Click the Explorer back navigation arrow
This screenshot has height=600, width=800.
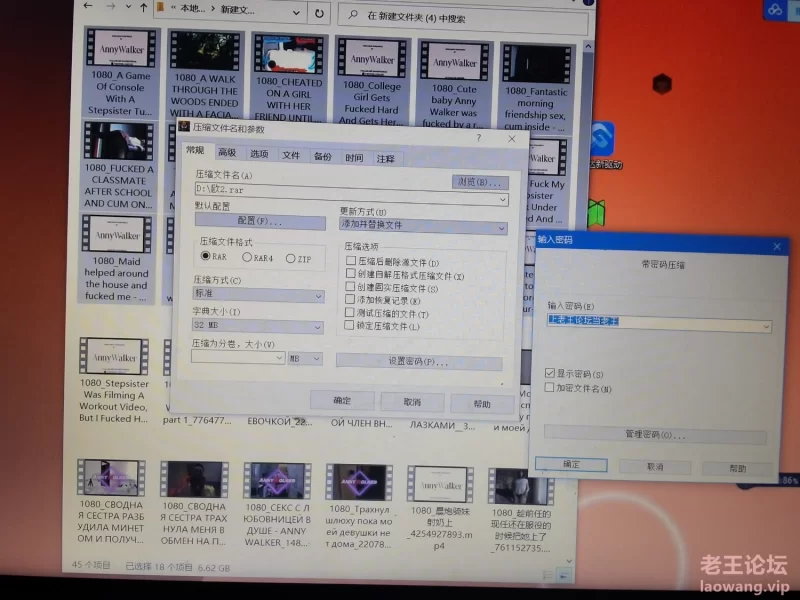pyautogui.click(x=90, y=7)
